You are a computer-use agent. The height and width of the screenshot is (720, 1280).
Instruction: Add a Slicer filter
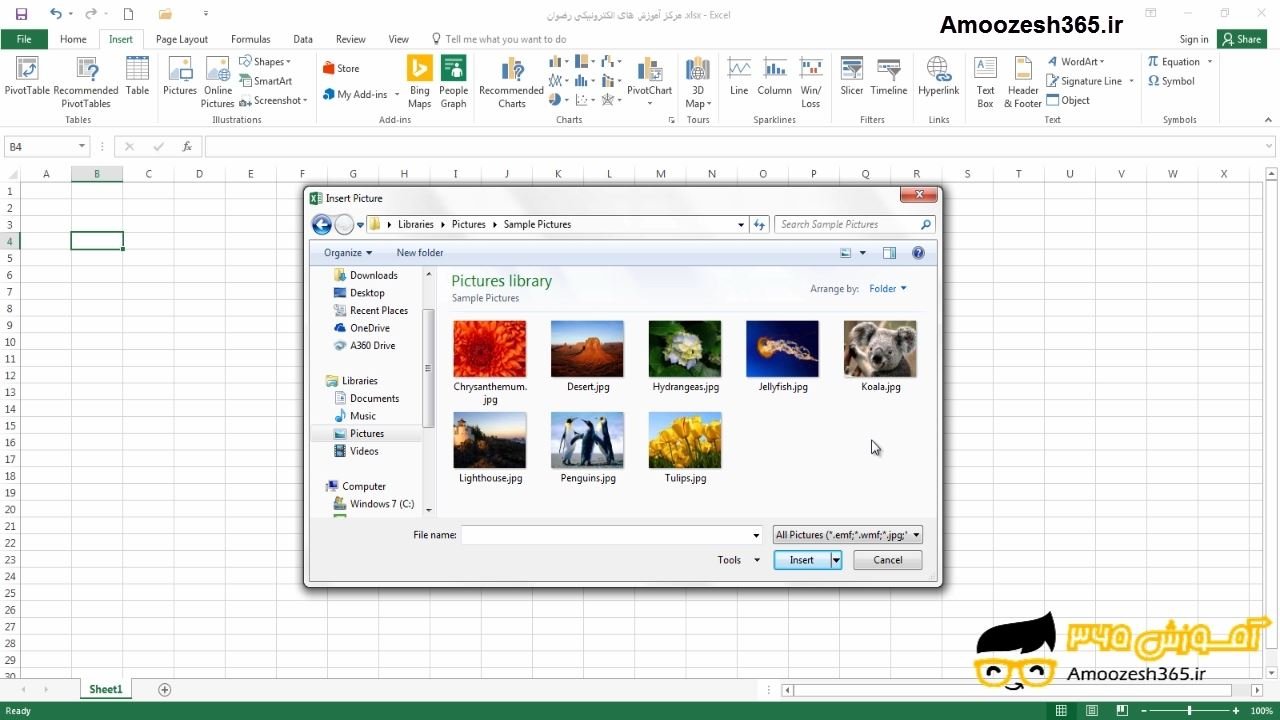852,76
